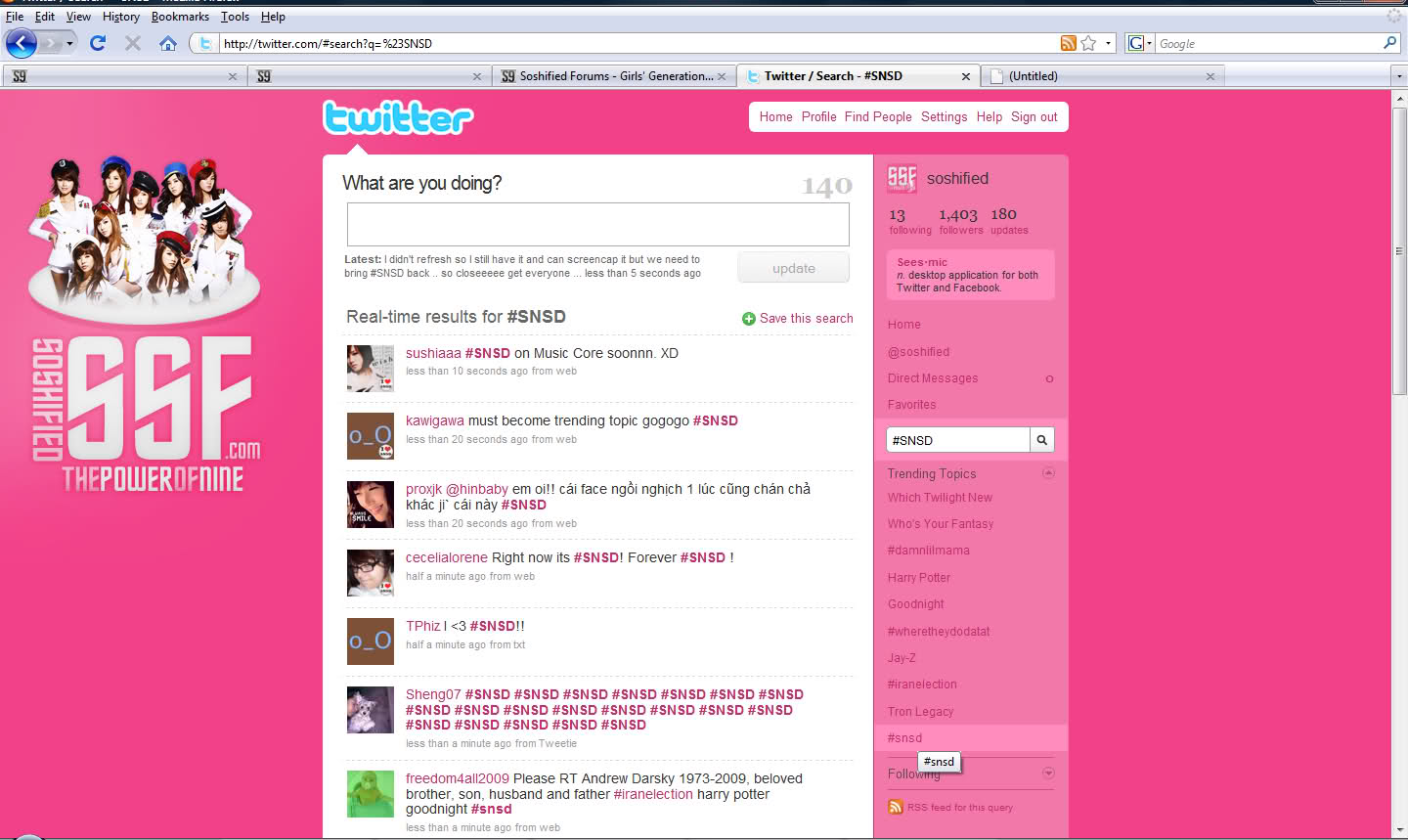Open the list all tabs dropdown

click(1398, 76)
